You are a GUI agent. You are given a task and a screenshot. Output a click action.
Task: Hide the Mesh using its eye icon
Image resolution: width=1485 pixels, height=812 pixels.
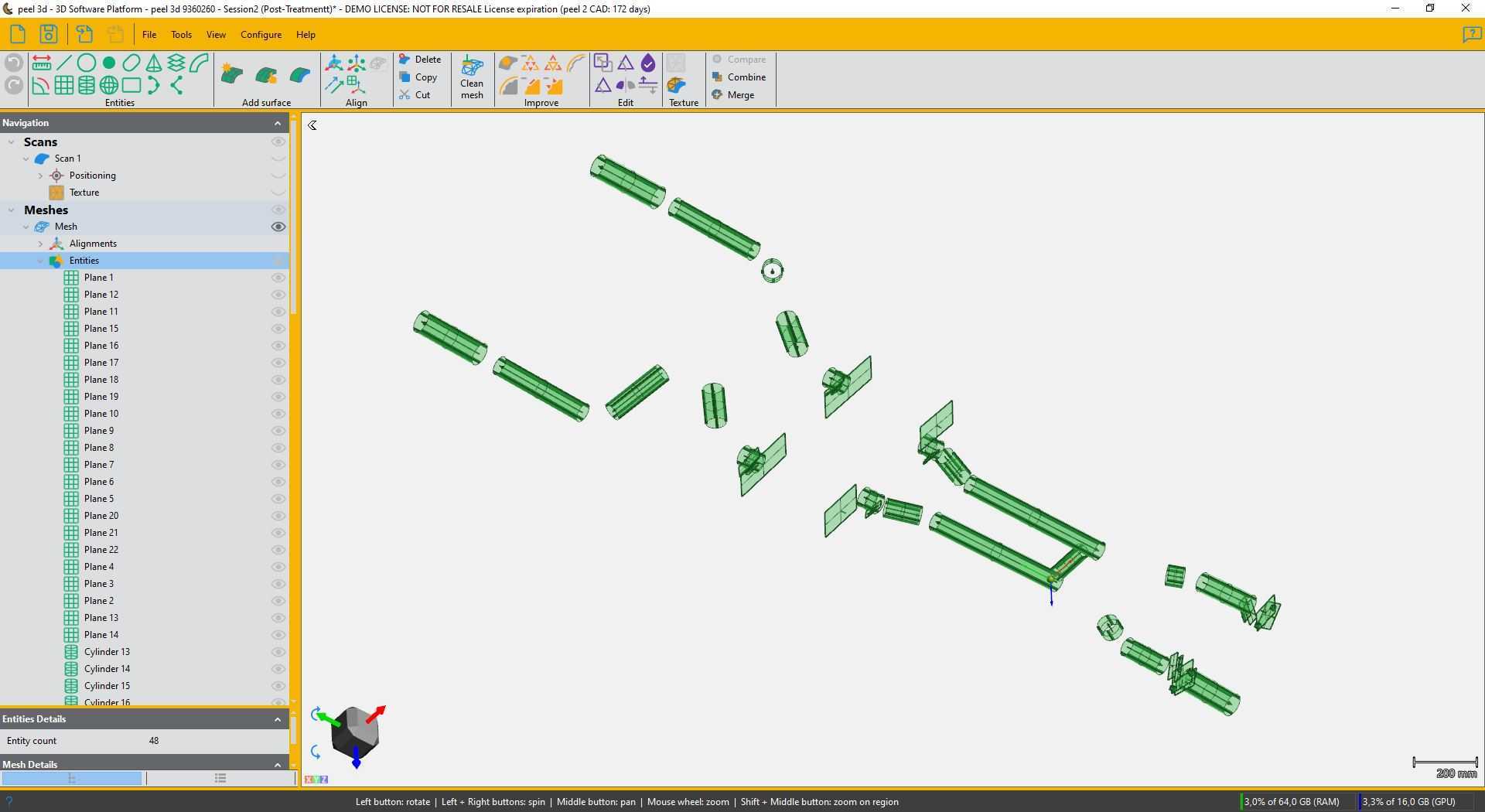(x=278, y=227)
